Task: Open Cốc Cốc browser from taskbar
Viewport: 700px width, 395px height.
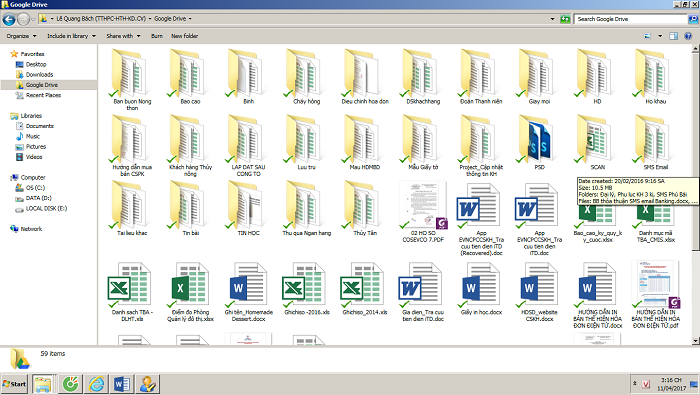Action: [70, 384]
